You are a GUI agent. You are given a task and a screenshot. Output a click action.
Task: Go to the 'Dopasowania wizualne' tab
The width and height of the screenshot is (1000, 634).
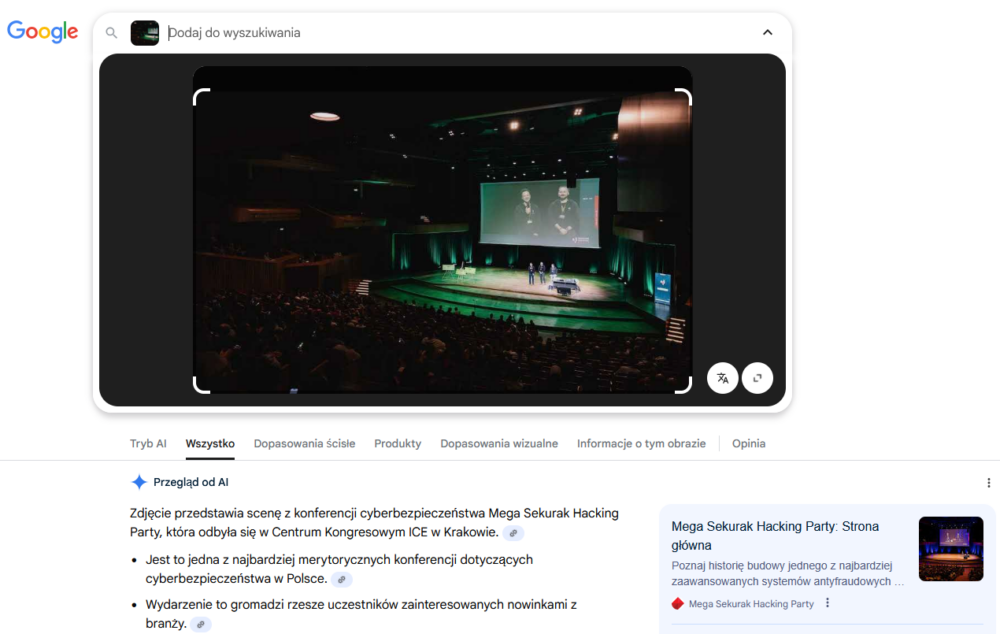click(x=499, y=444)
